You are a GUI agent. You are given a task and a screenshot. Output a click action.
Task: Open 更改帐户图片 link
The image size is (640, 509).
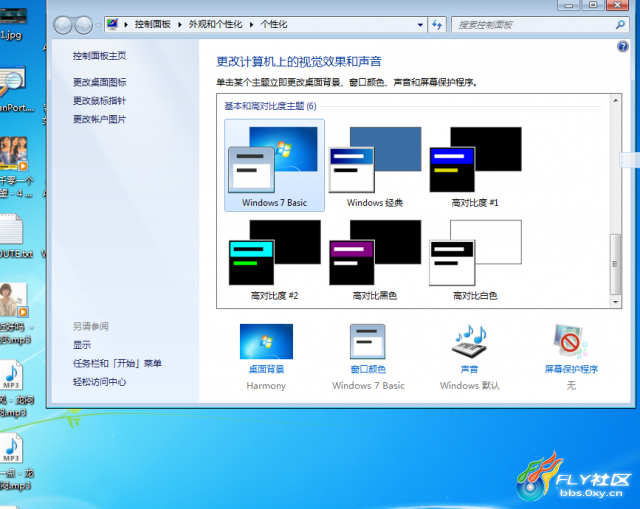100,119
